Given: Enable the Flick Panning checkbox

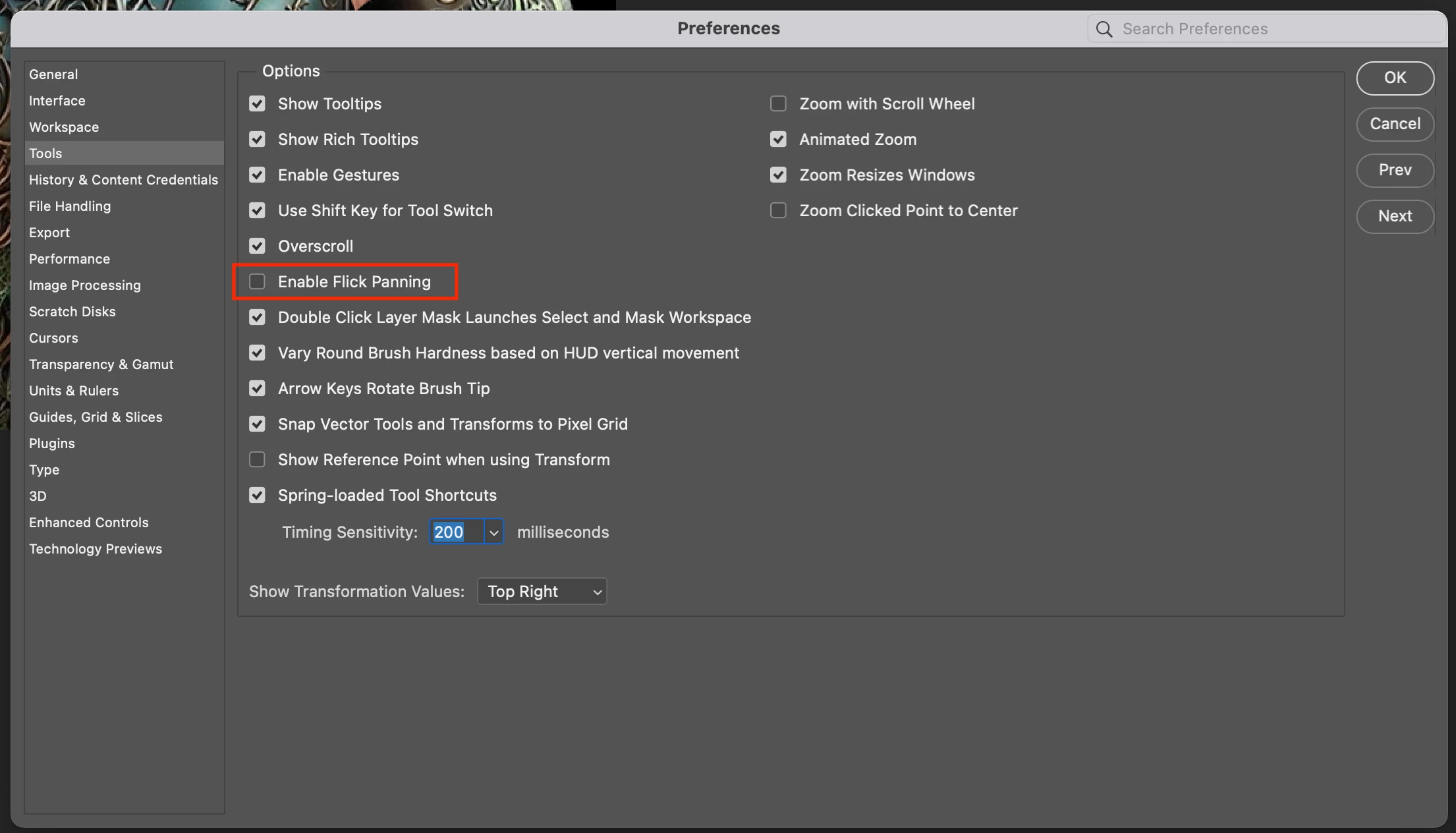Looking at the screenshot, I should point(257,281).
